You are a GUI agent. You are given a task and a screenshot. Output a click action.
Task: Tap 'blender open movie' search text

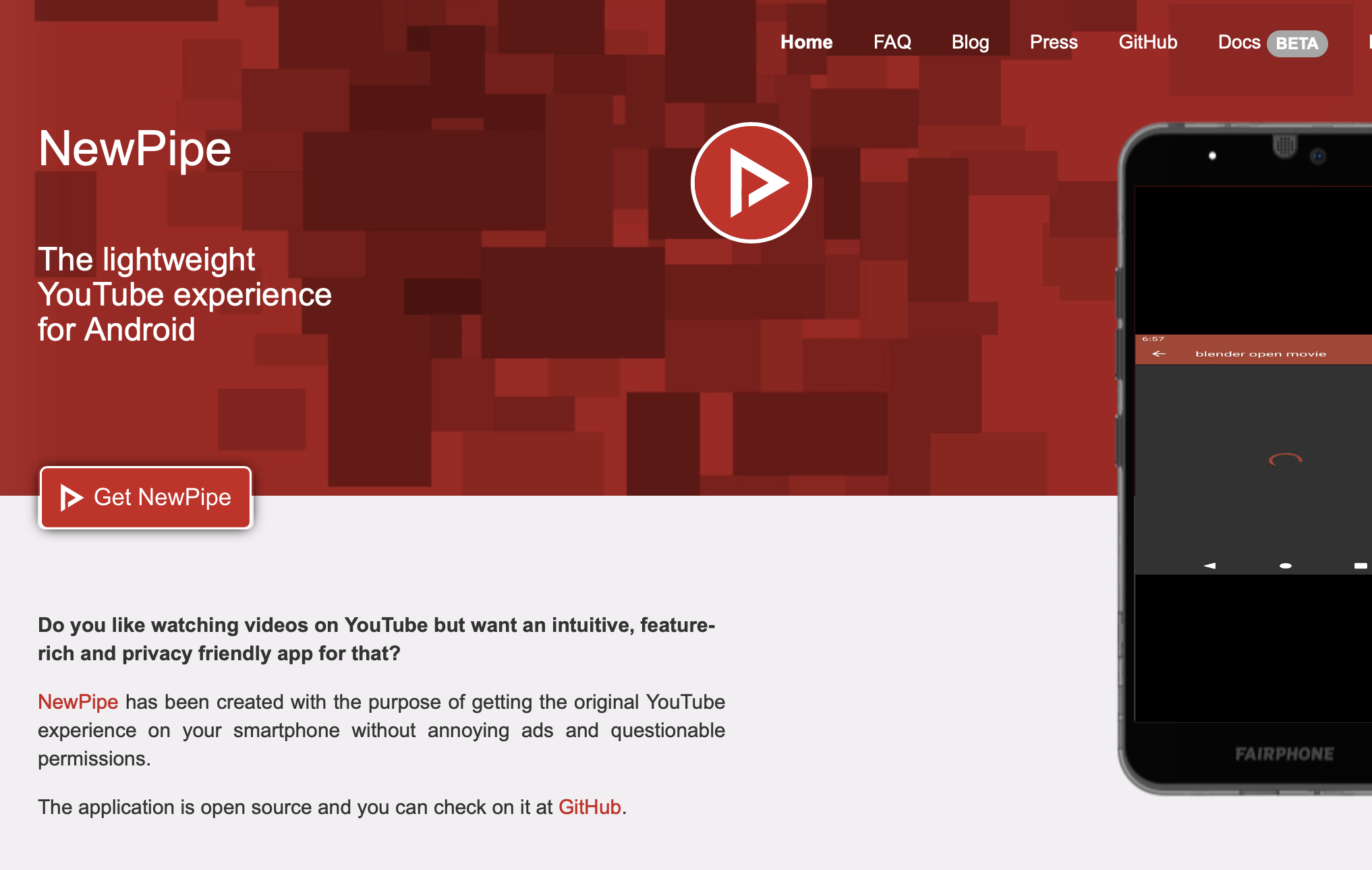(x=1260, y=353)
